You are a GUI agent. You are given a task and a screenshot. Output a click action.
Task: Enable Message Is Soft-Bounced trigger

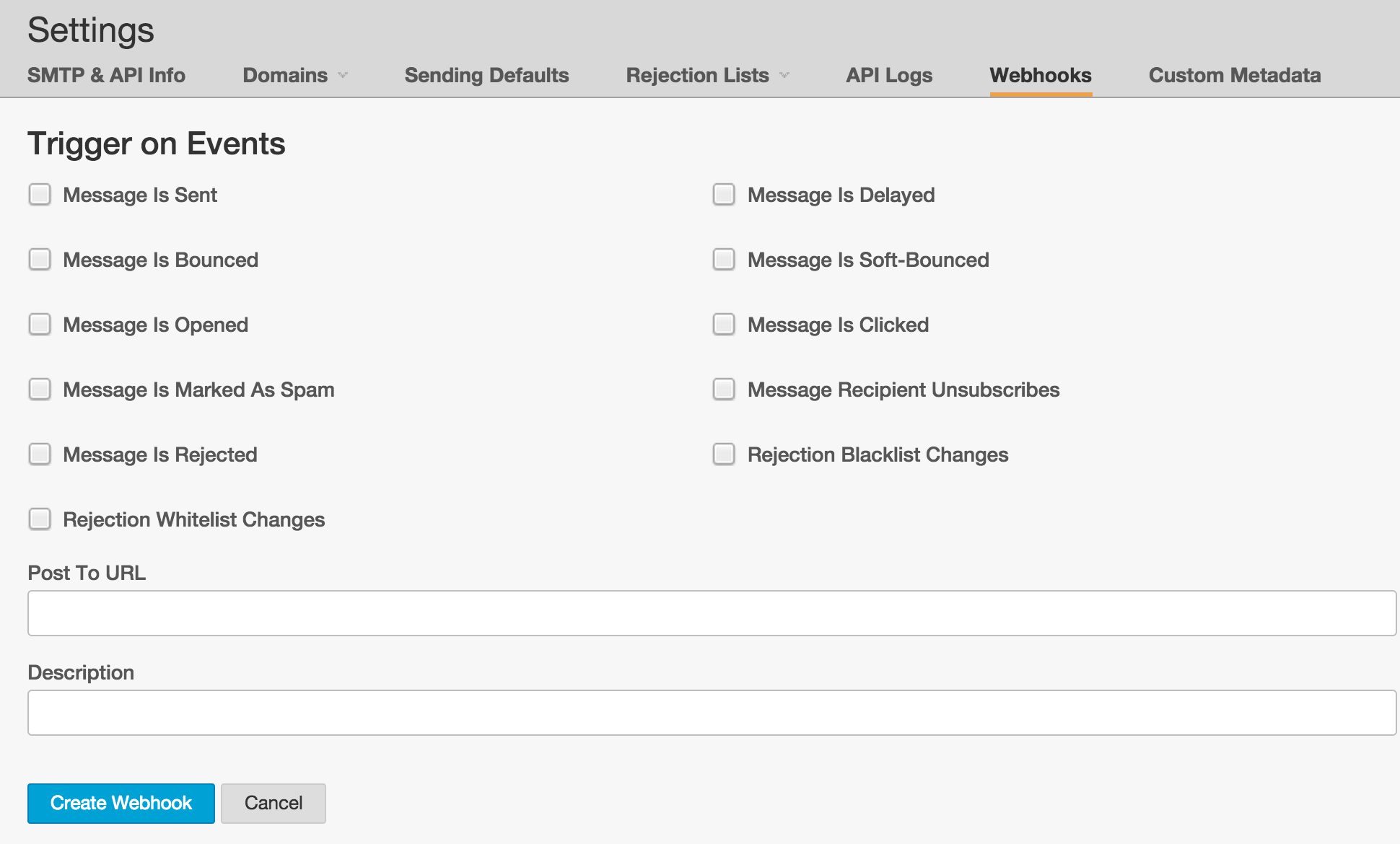724,260
